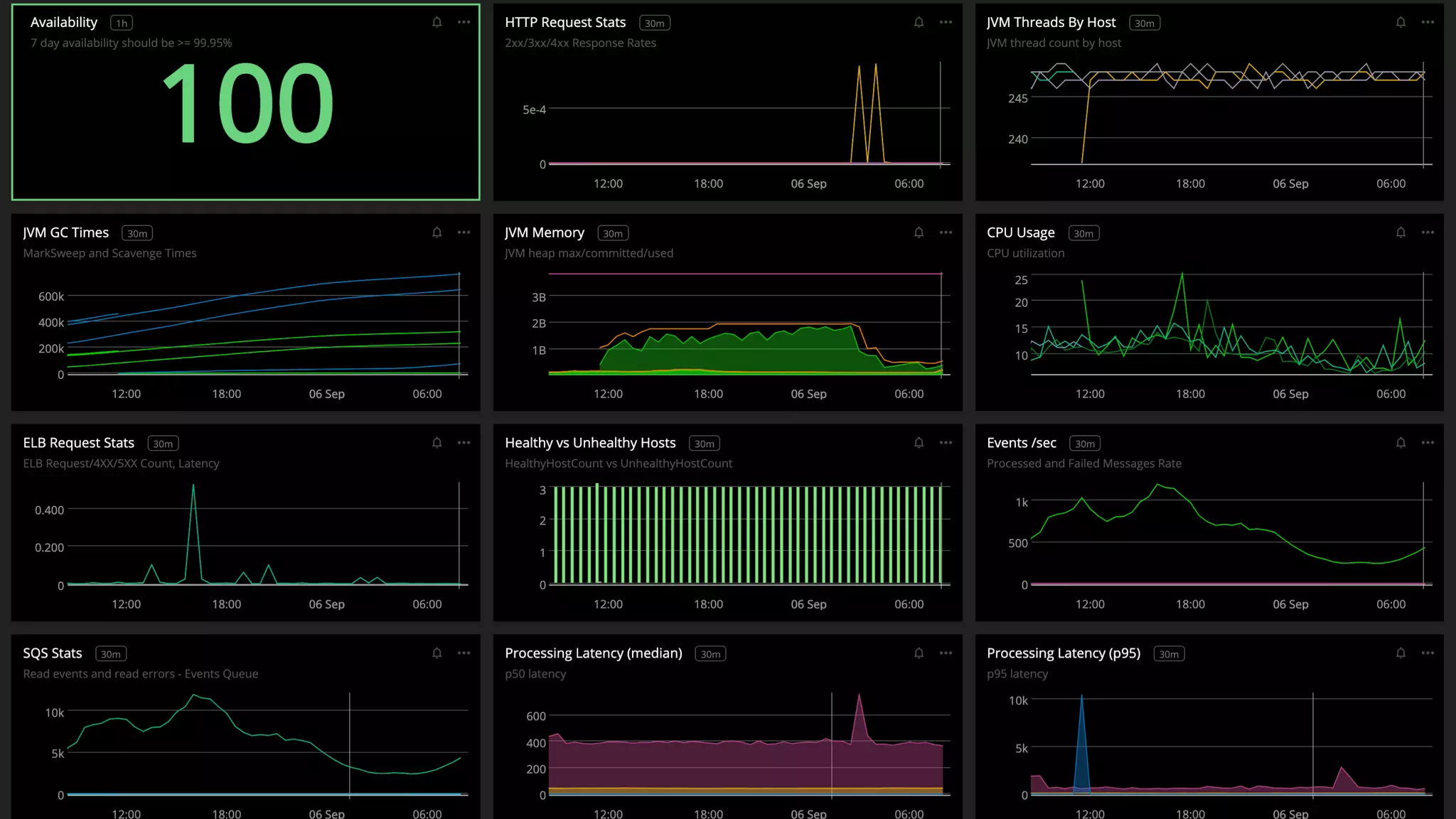Click the alert bell on CPU Usage panel
Screen dimensions: 1456x819
pos(1401,232)
